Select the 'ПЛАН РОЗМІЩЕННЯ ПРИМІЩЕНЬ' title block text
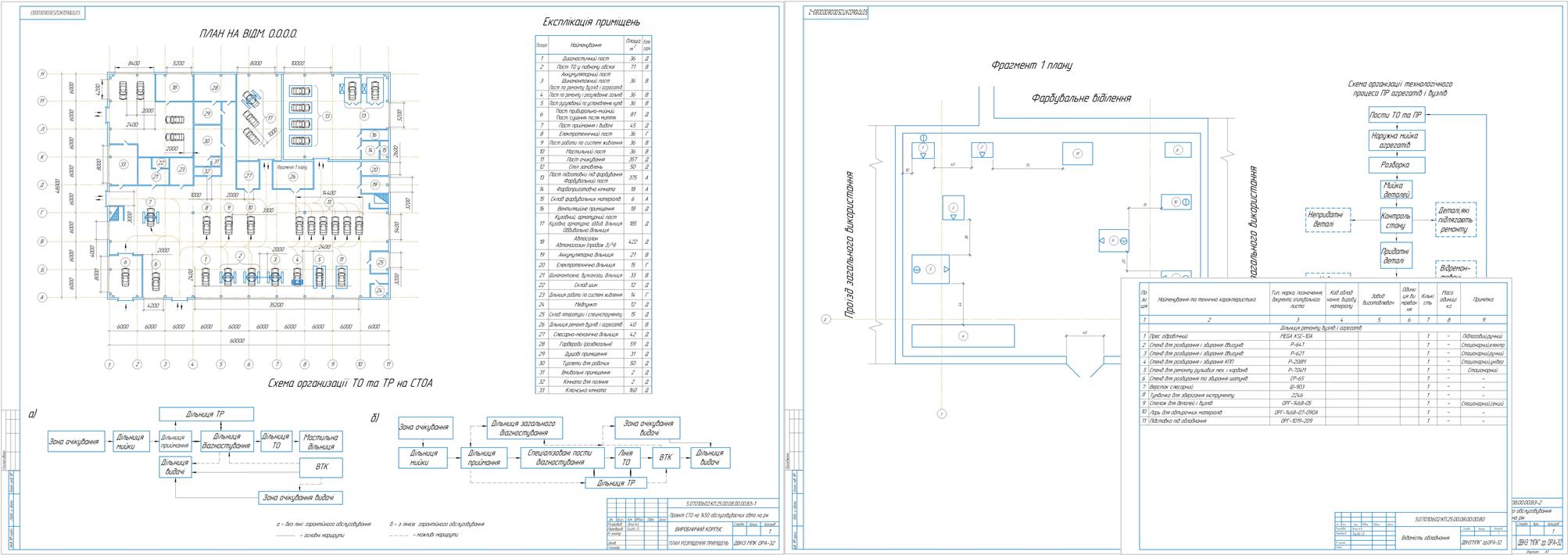The height and width of the screenshot is (555, 1568). point(699,543)
